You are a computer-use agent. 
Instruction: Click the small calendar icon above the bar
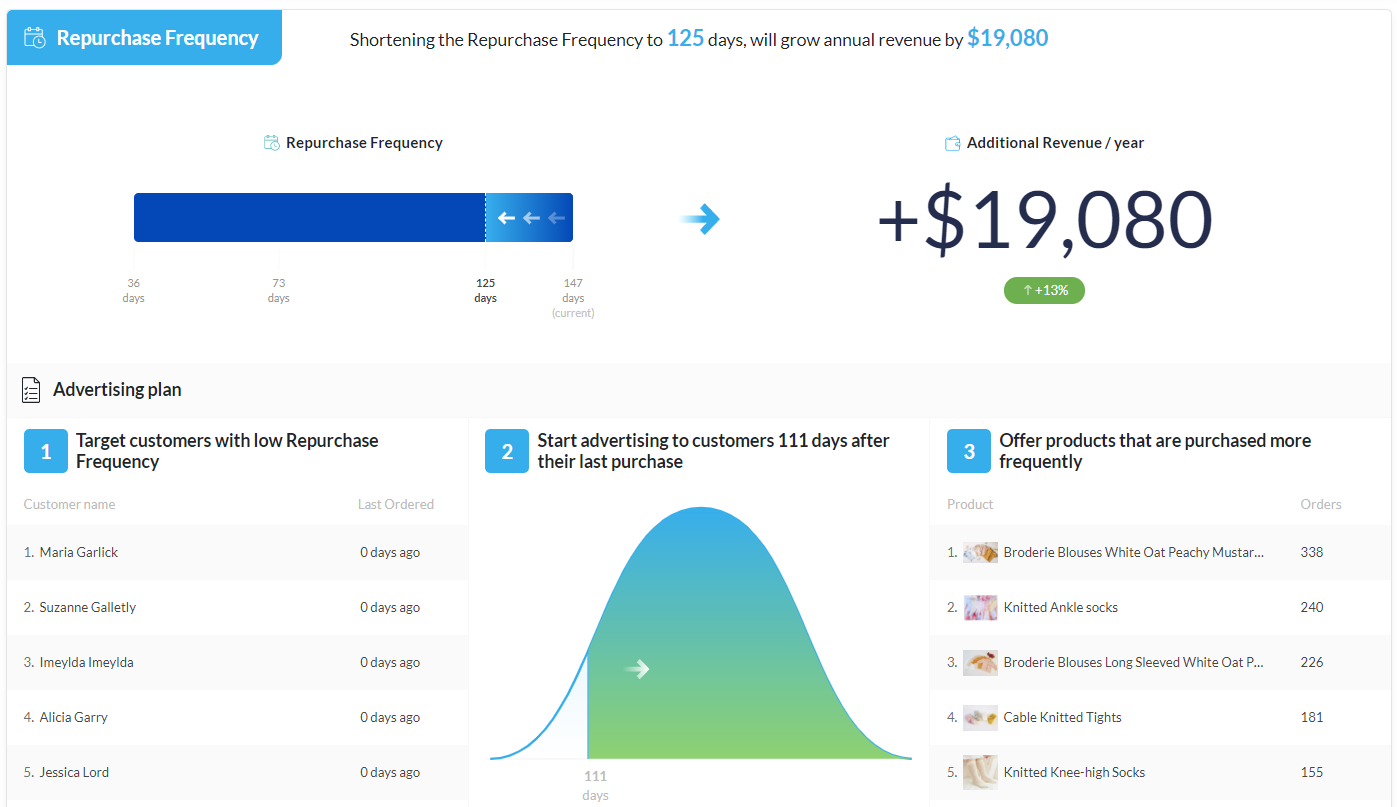tap(272, 143)
